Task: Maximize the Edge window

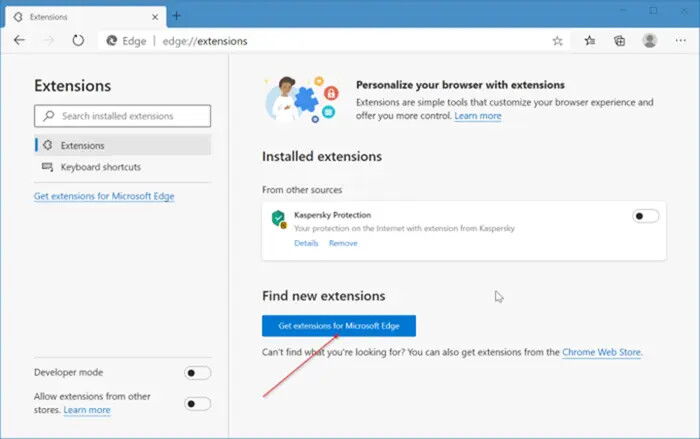Action: coord(653,11)
